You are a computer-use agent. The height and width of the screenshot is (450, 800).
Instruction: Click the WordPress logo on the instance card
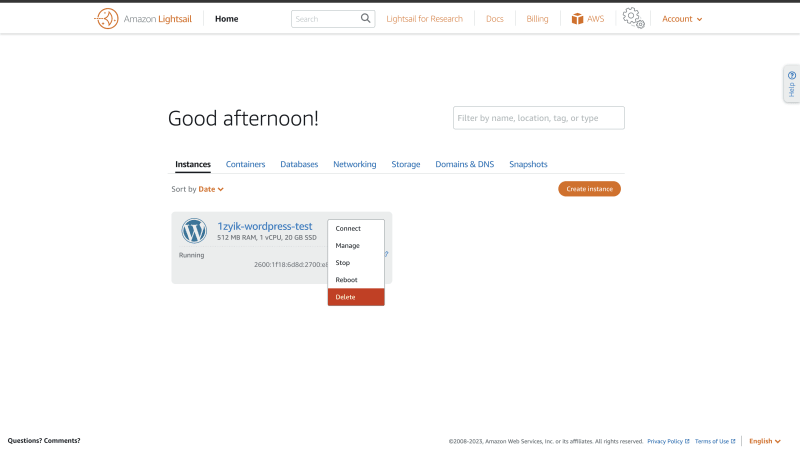194,231
